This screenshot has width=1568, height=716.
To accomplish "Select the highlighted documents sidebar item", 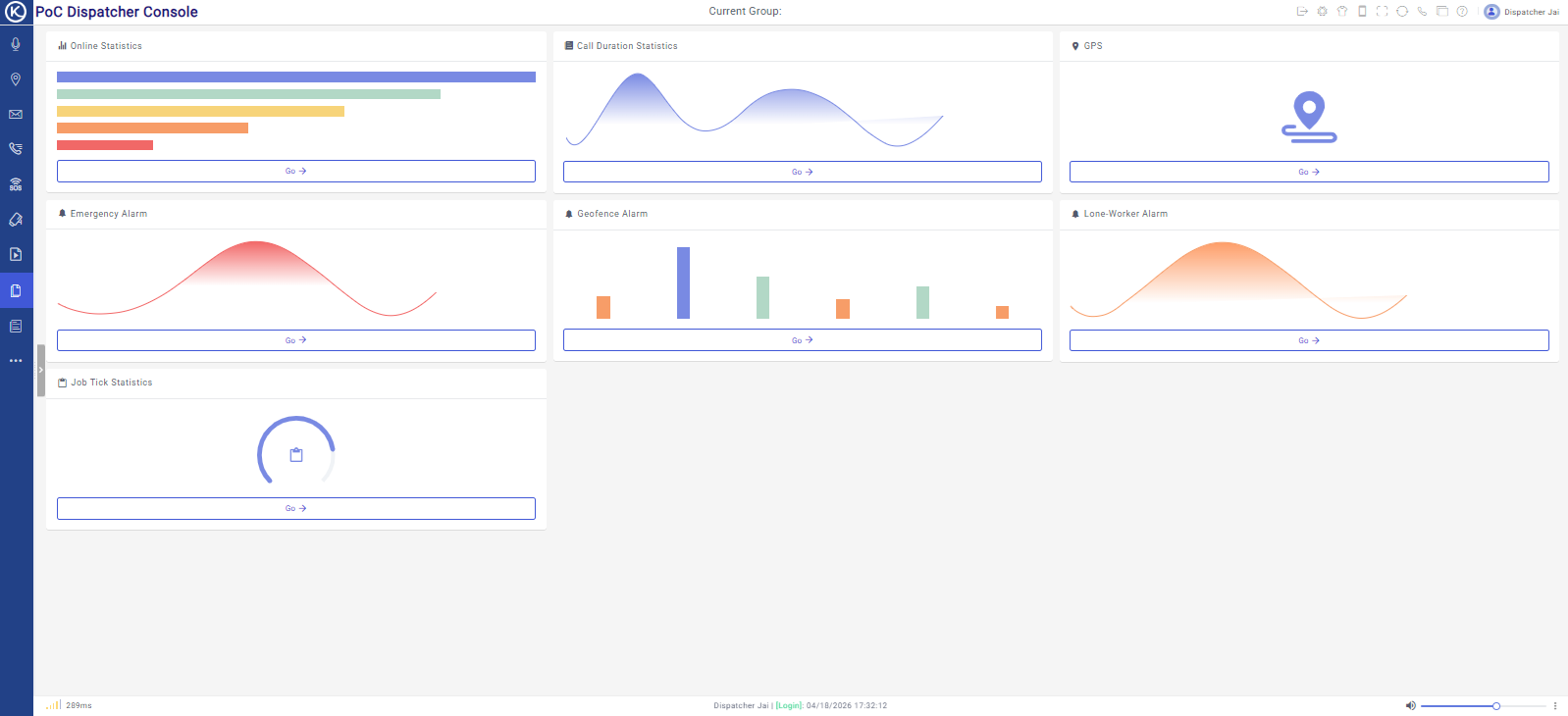I will (x=16, y=290).
